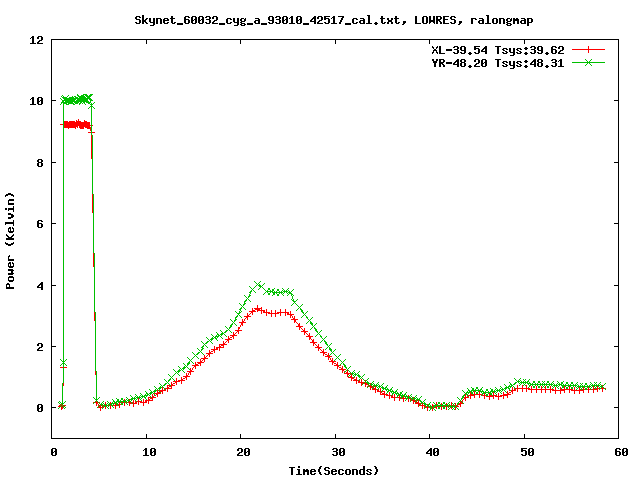Click the x-axis tick label 20
This screenshot has width=640, height=480.
pyautogui.click(x=243, y=452)
